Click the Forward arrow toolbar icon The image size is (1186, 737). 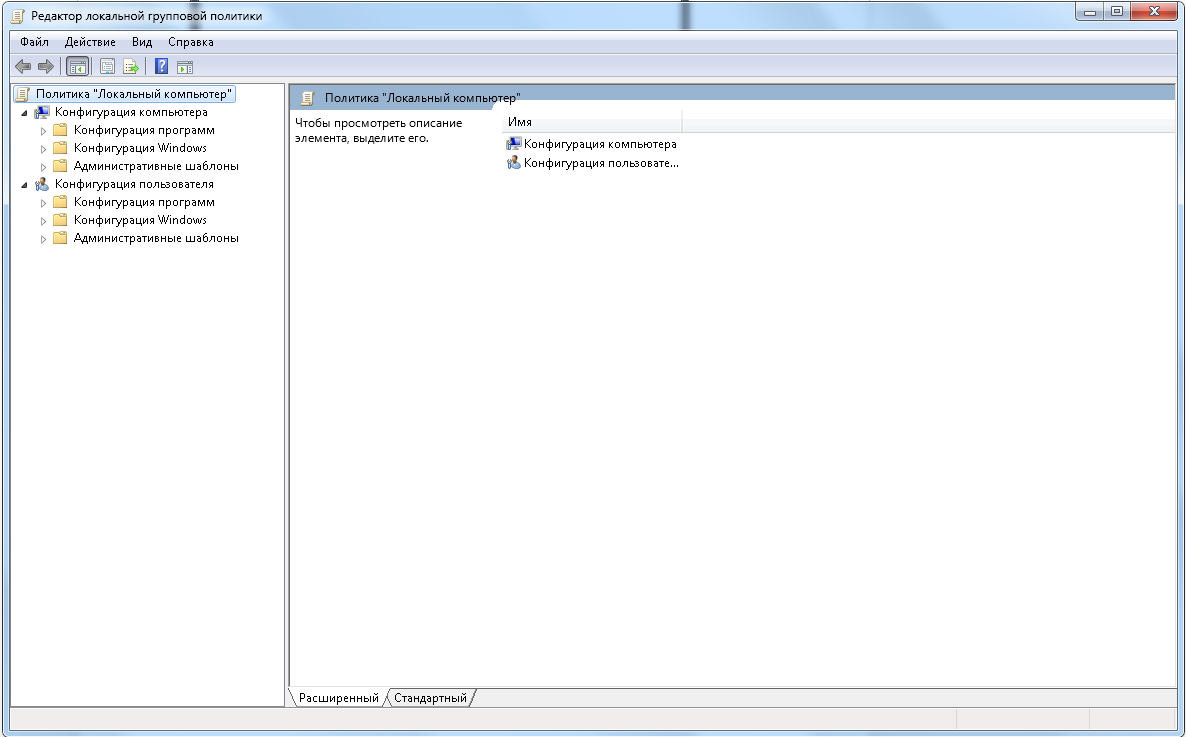pos(46,67)
